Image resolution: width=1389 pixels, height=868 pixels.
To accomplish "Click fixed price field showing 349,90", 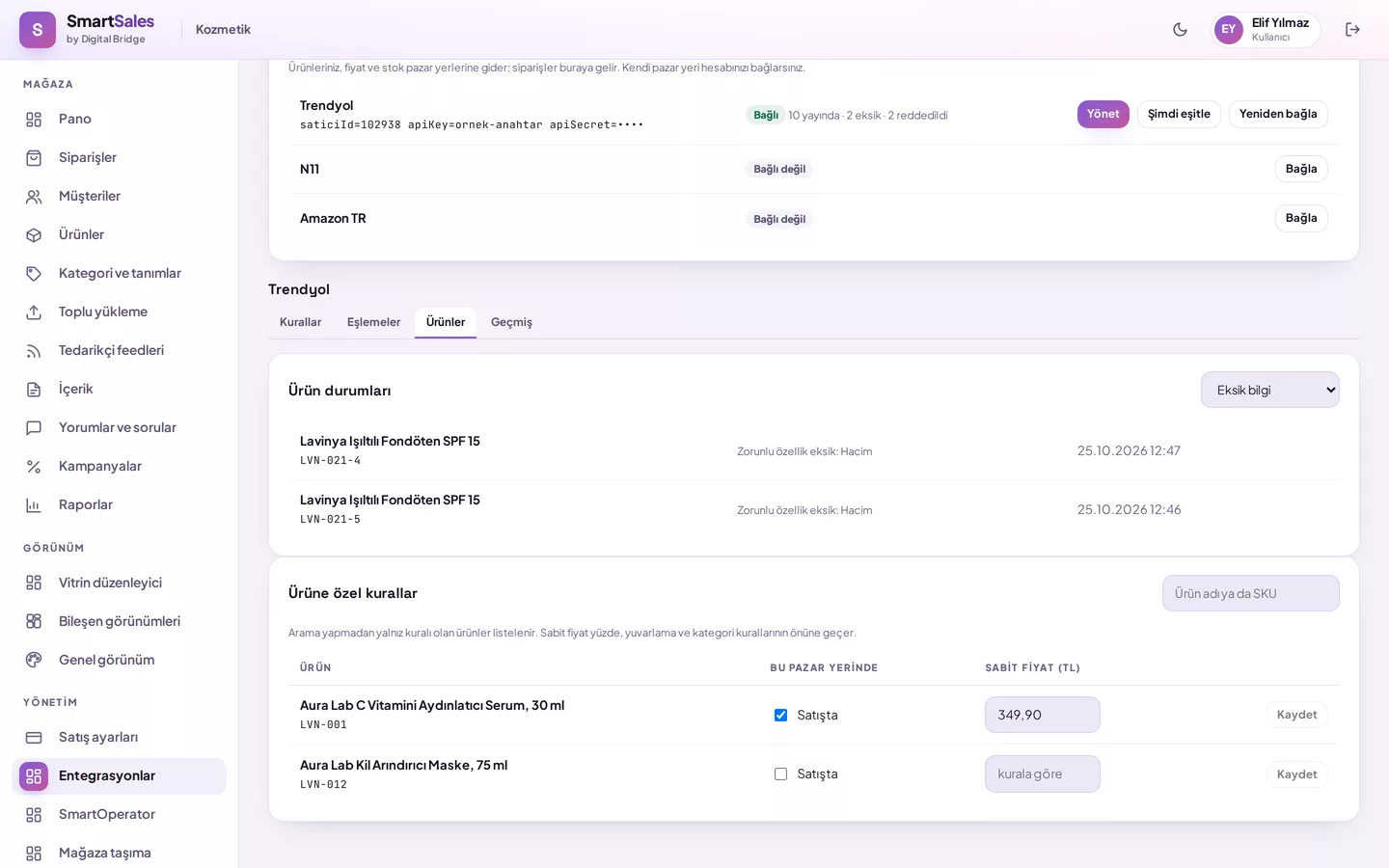I will click(x=1042, y=715).
